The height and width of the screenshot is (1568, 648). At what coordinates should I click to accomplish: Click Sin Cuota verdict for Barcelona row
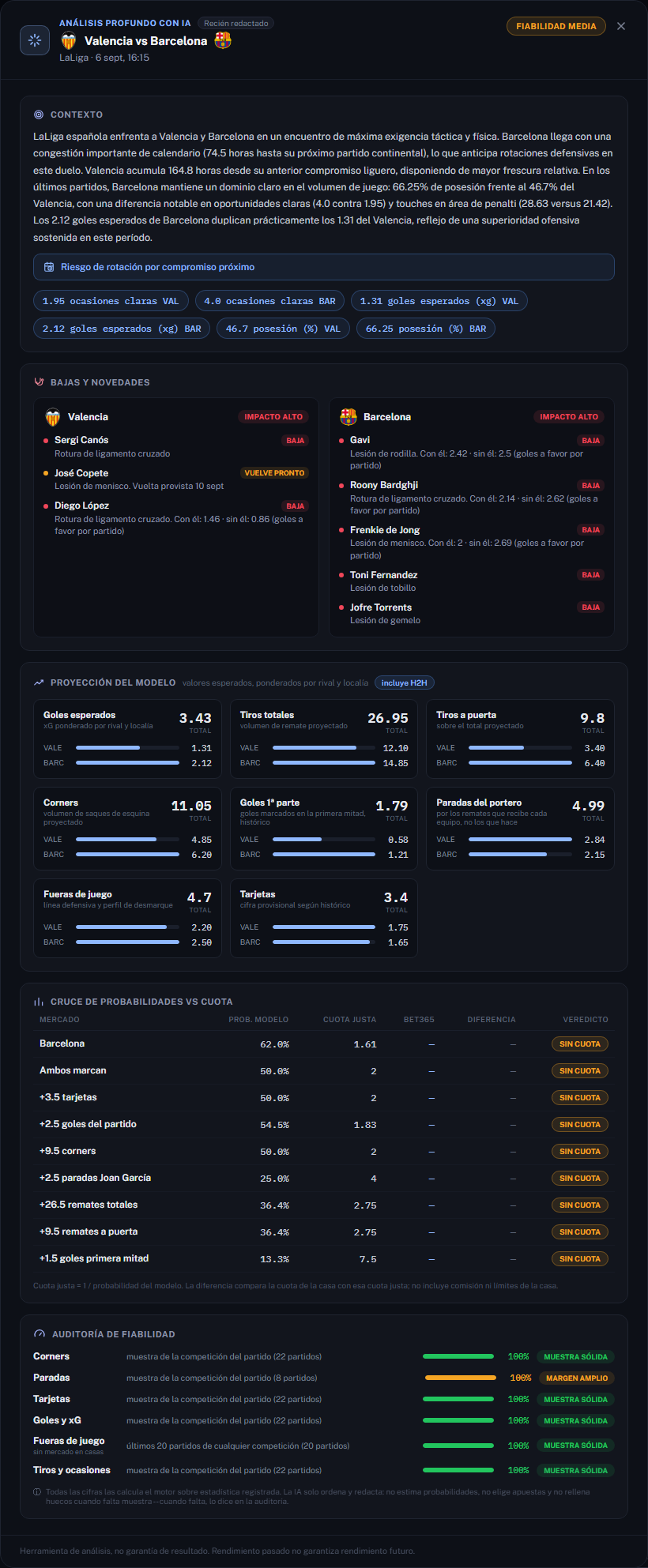(x=580, y=1044)
